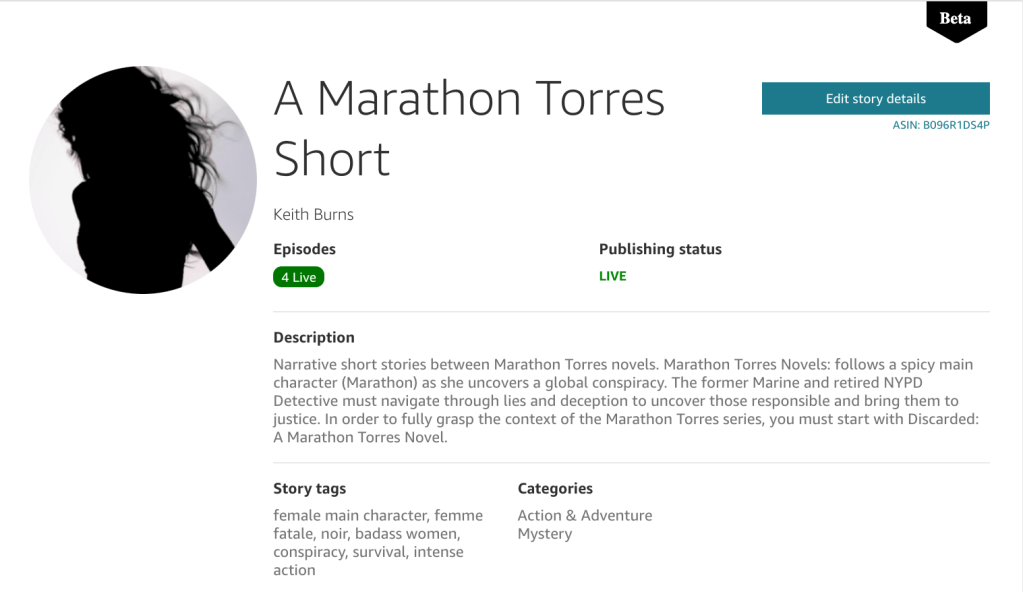Viewport: 1023px width, 592px height.
Task: Click the Episodes label
Action: point(304,249)
